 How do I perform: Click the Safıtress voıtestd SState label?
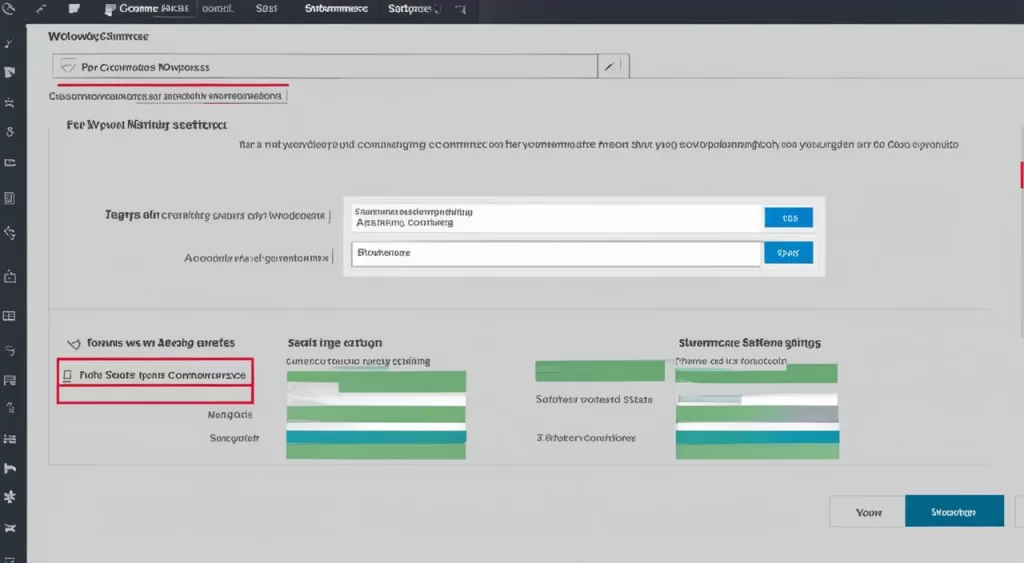(594, 400)
